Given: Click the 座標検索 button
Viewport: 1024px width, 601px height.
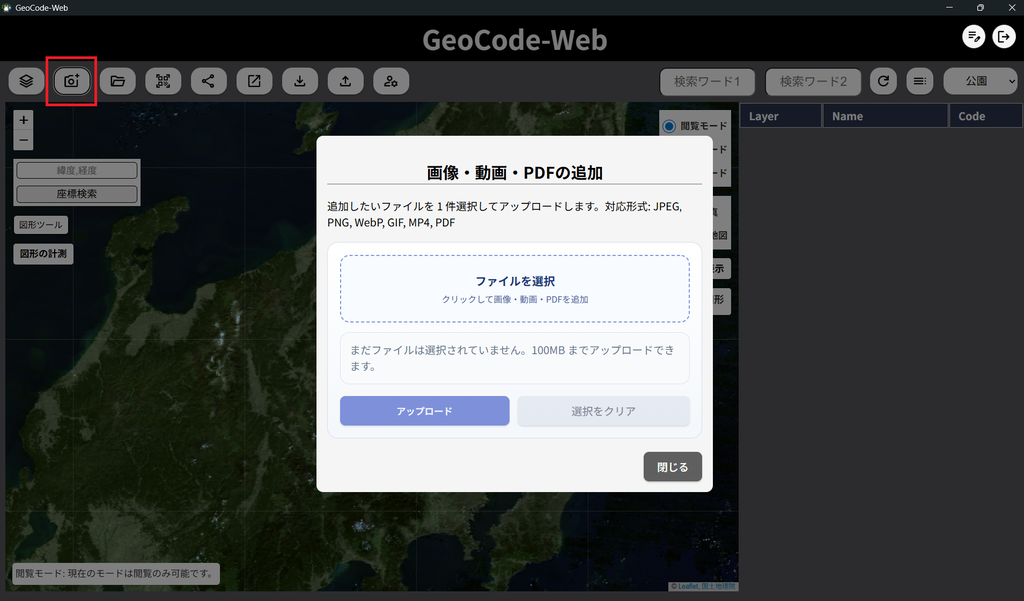Looking at the screenshot, I should point(77,194).
